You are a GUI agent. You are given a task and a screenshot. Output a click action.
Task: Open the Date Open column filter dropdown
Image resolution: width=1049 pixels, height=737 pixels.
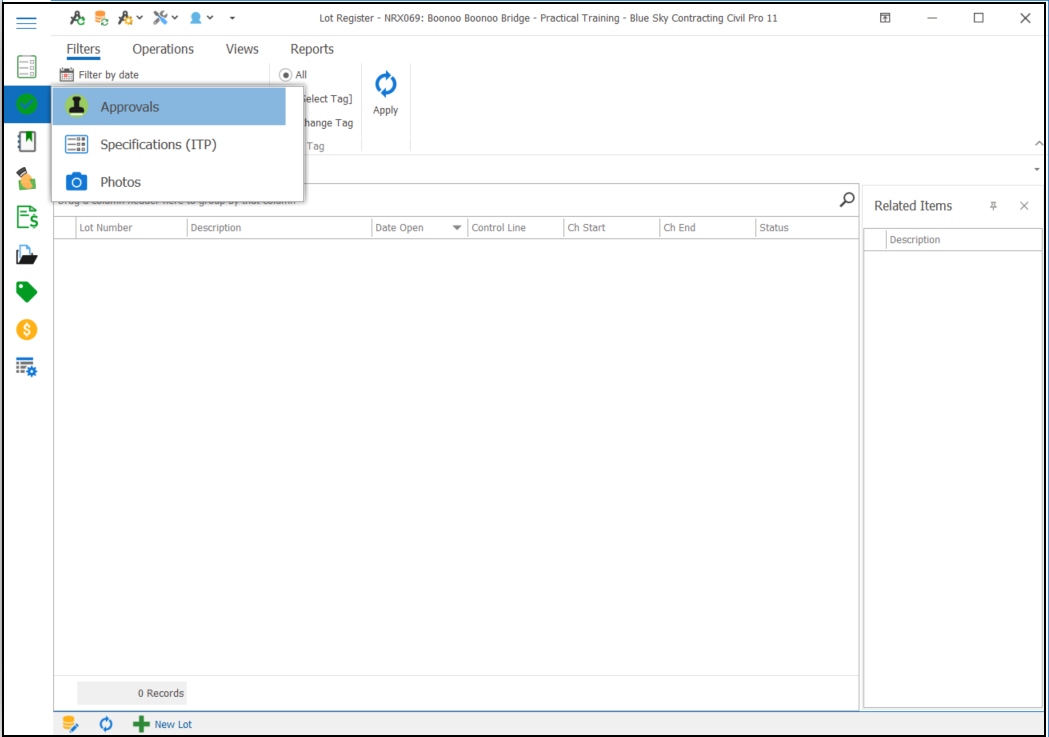(457, 228)
